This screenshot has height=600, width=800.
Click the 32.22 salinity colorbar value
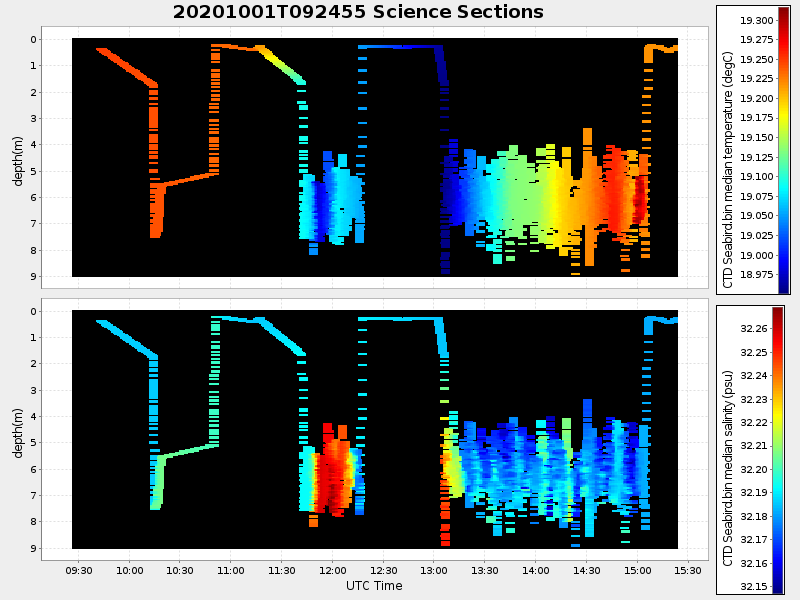tap(754, 423)
